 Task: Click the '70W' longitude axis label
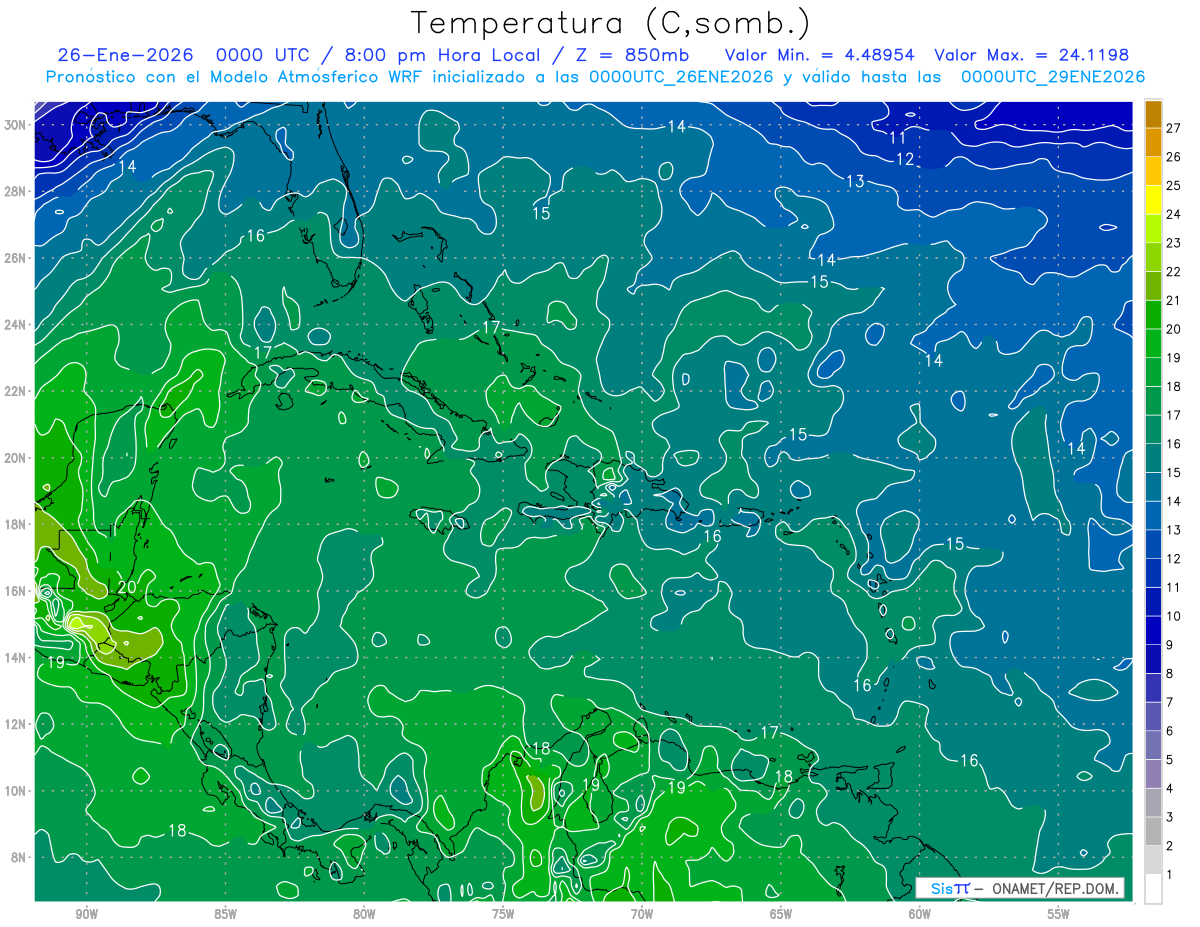pyautogui.click(x=642, y=913)
